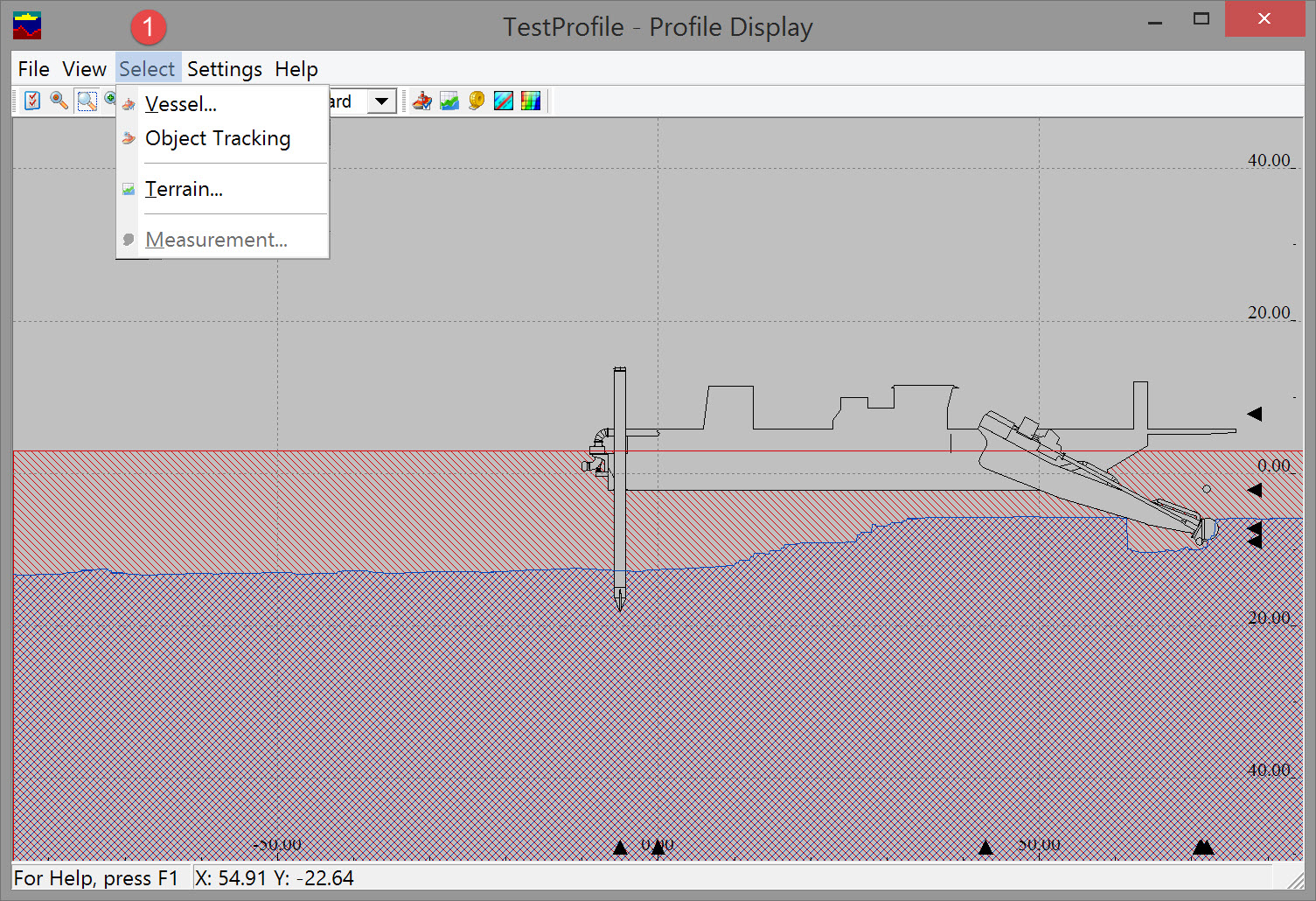Open the View menu
The width and height of the screenshot is (1316, 901).
coord(84,69)
